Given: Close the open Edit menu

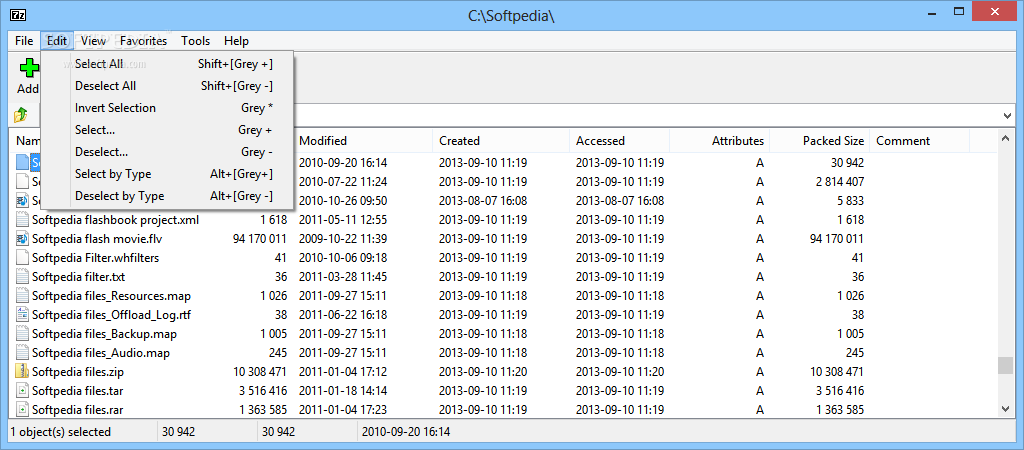Looking at the screenshot, I should pyautogui.click(x=57, y=41).
